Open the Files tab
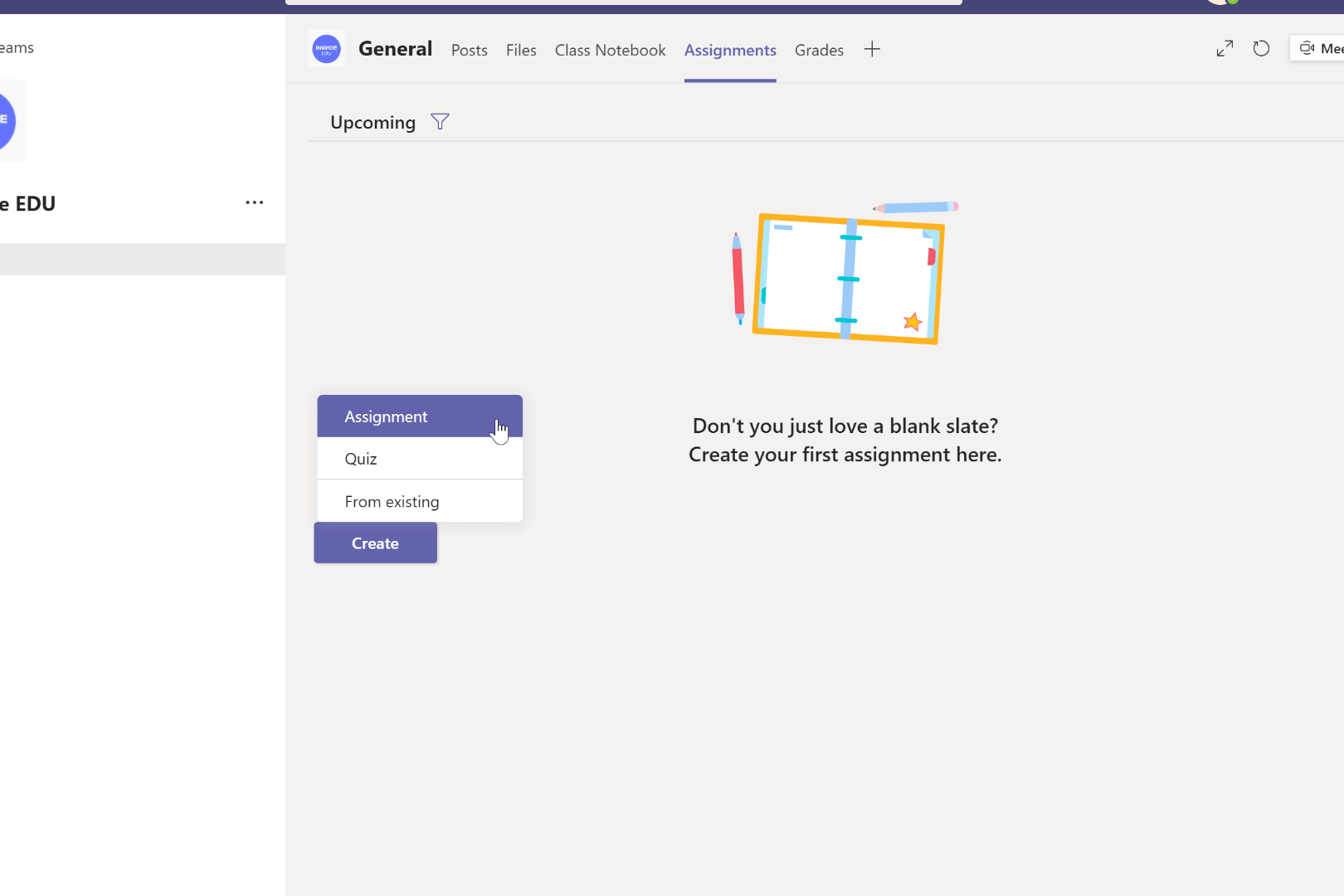1344x896 pixels. 521,50
